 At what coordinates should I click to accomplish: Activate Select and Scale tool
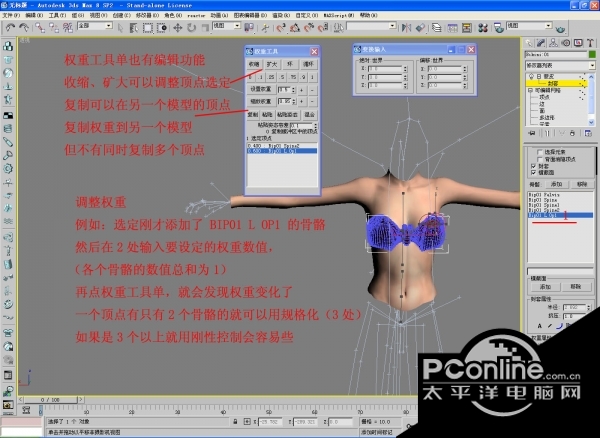point(205,28)
